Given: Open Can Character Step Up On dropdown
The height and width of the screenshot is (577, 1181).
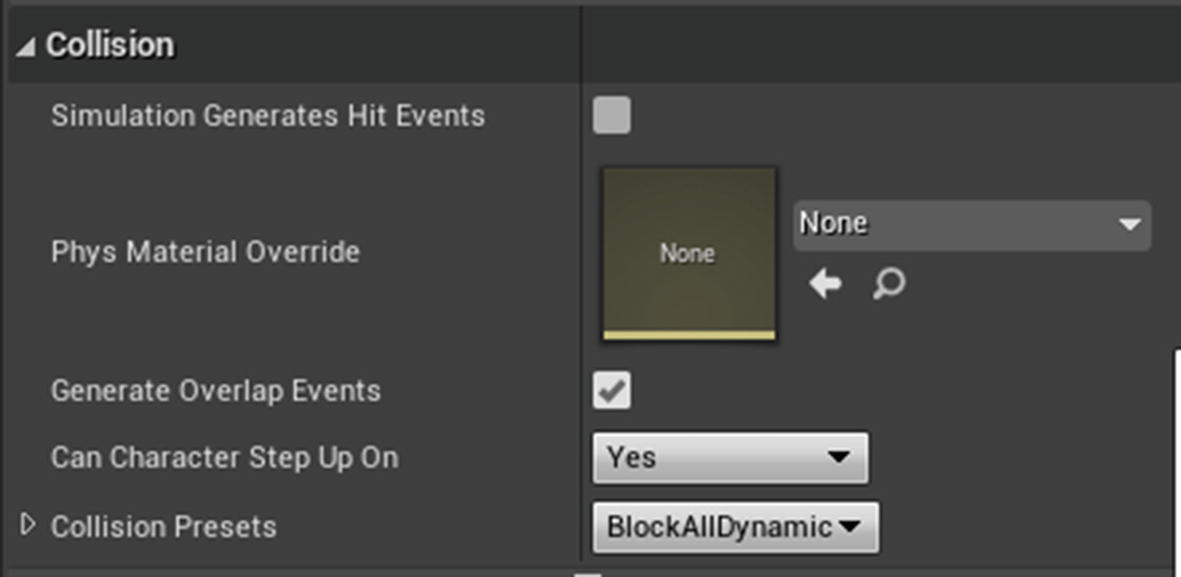Looking at the screenshot, I should tap(730, 457).
